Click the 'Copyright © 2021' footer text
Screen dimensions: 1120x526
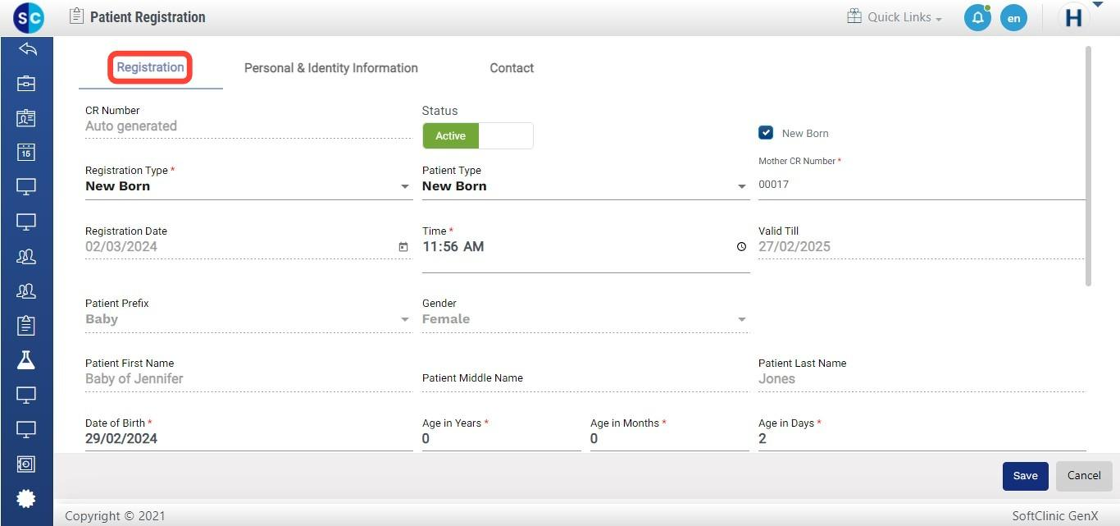point(115,515)
